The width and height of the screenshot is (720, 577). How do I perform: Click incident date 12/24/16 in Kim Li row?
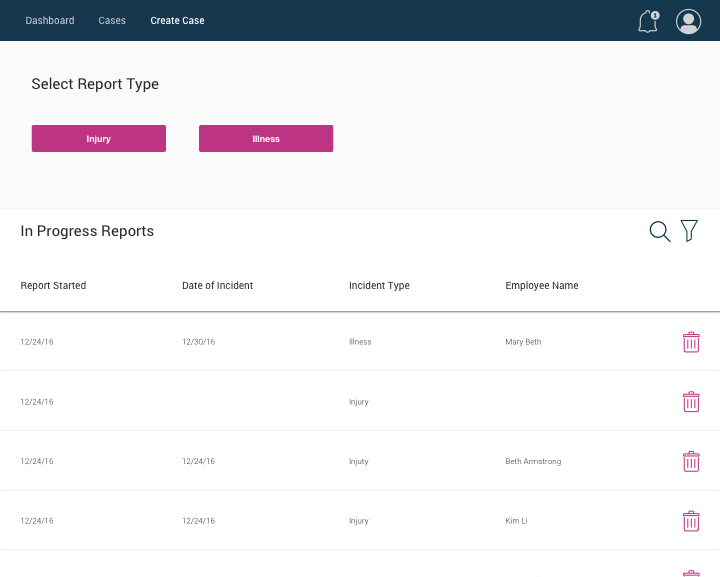pyautogui.click(x=198, y=521)
